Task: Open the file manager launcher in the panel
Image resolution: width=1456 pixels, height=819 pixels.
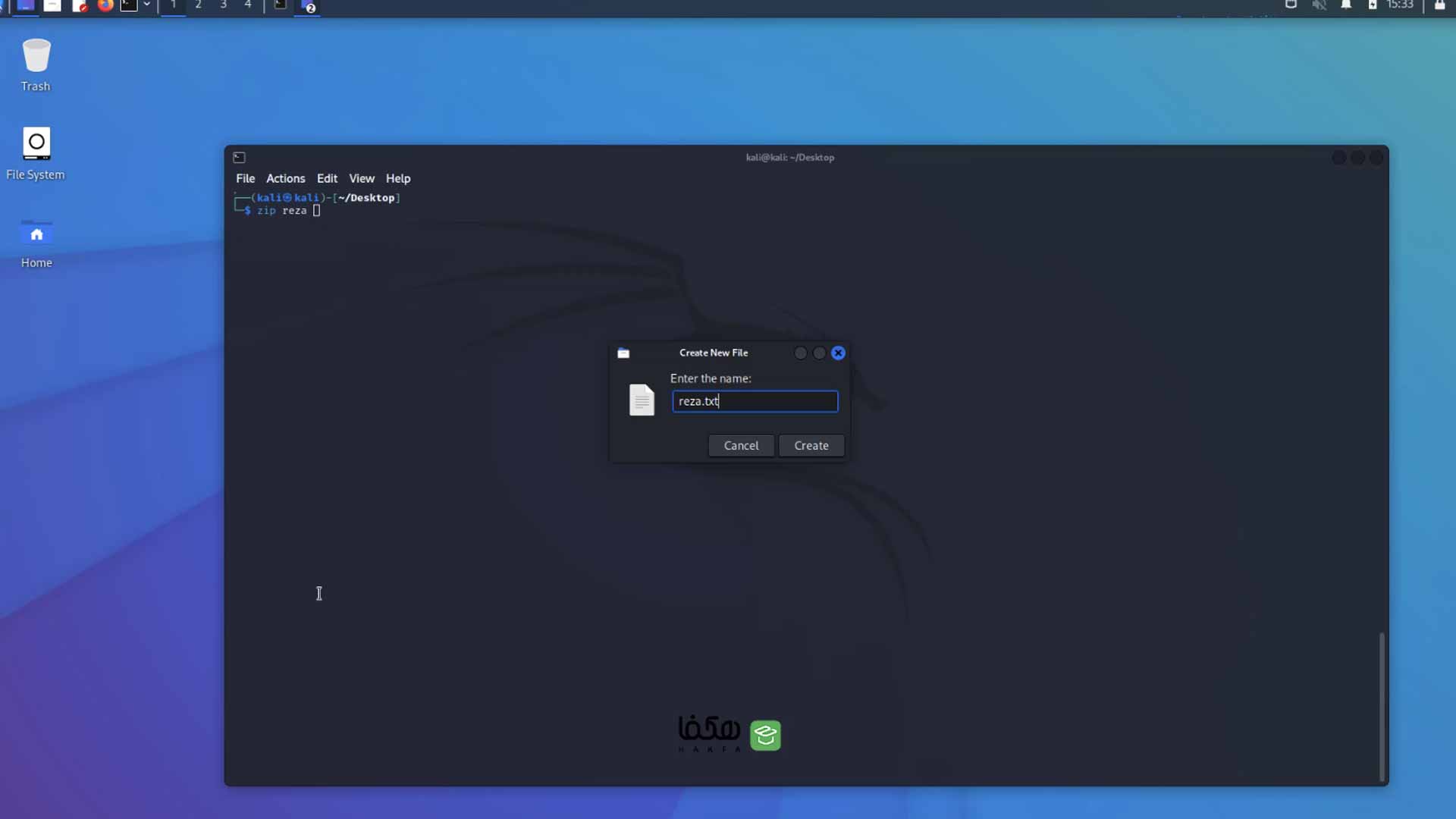Action: click(52, 5)
